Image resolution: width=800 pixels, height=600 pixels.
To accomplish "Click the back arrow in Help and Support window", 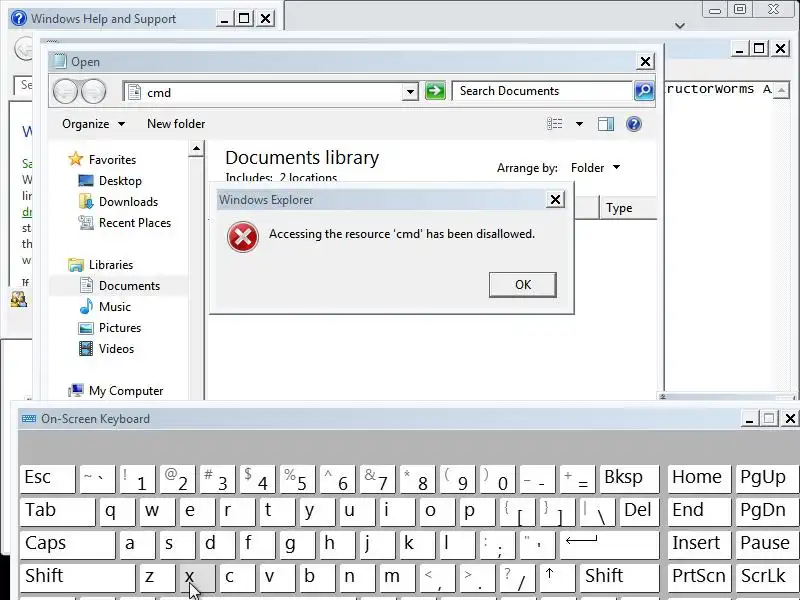I will coord(23,49).
